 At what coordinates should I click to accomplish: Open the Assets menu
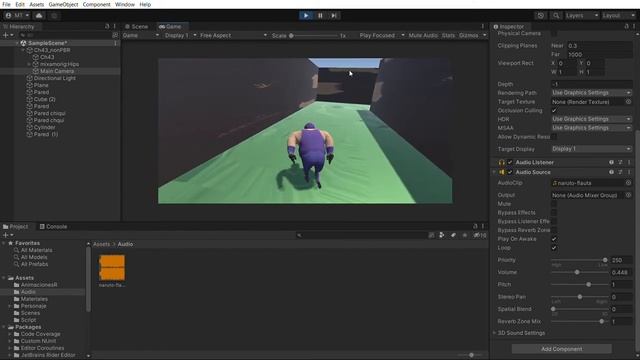37,4
